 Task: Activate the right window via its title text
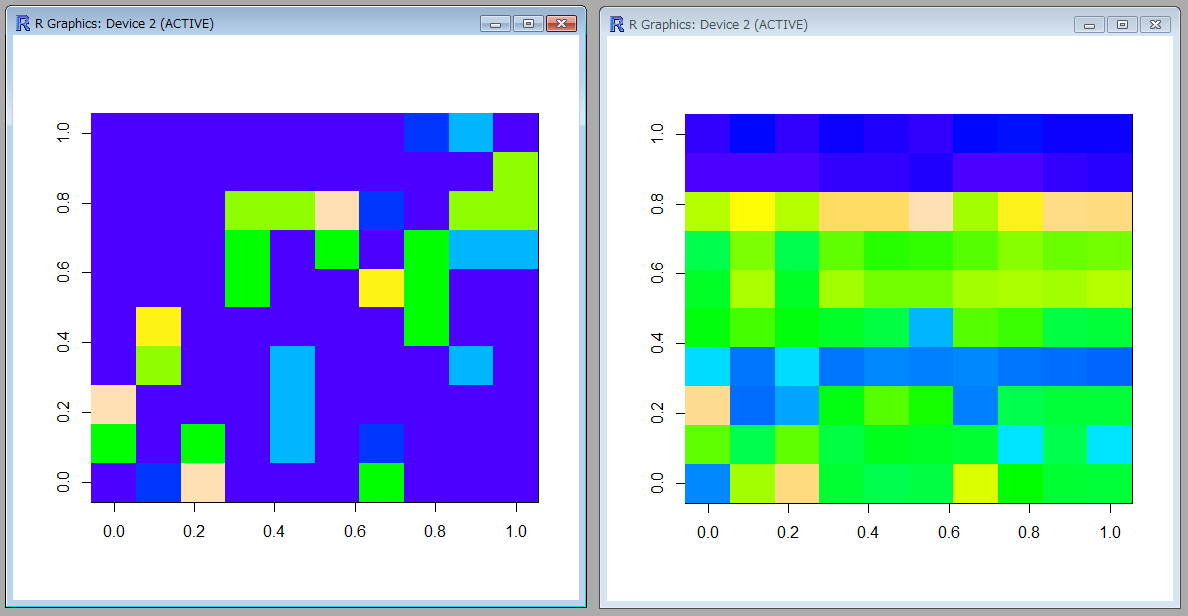[718, 25]
